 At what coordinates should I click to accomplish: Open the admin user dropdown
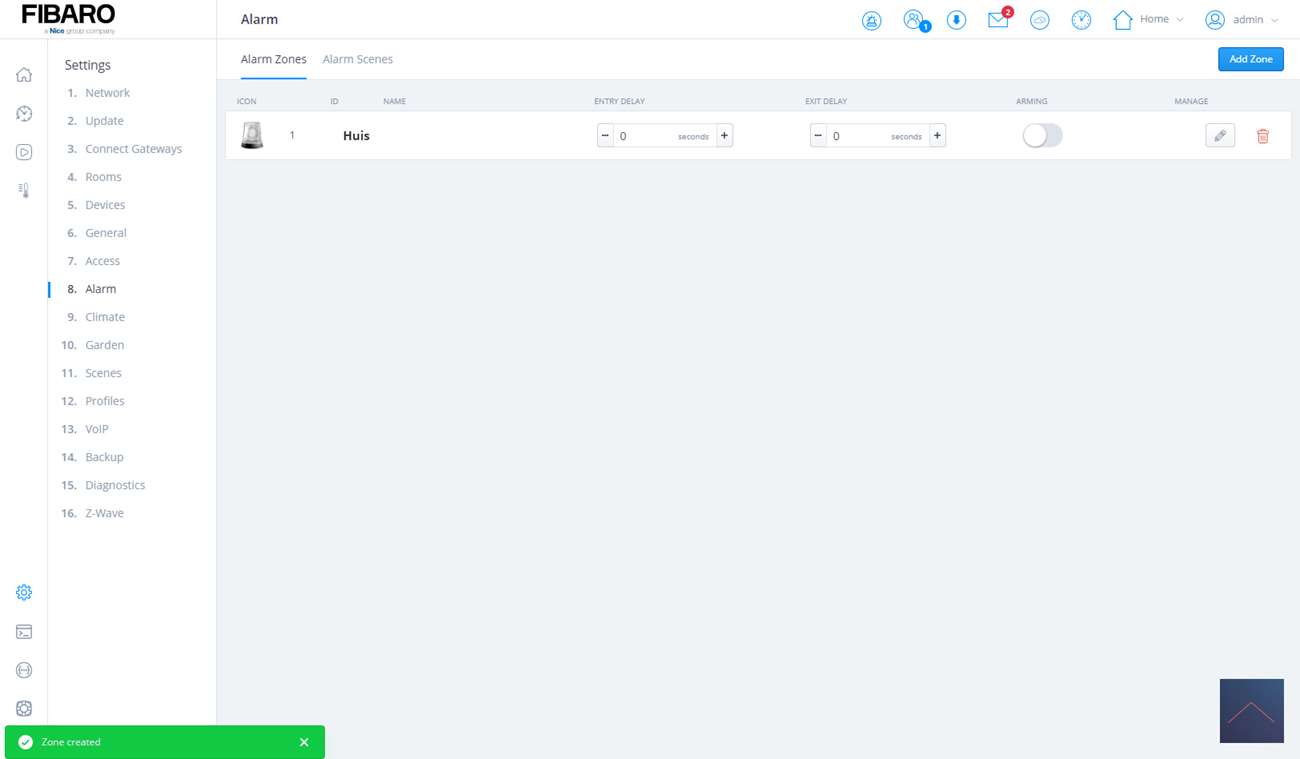click(1242, 20)
